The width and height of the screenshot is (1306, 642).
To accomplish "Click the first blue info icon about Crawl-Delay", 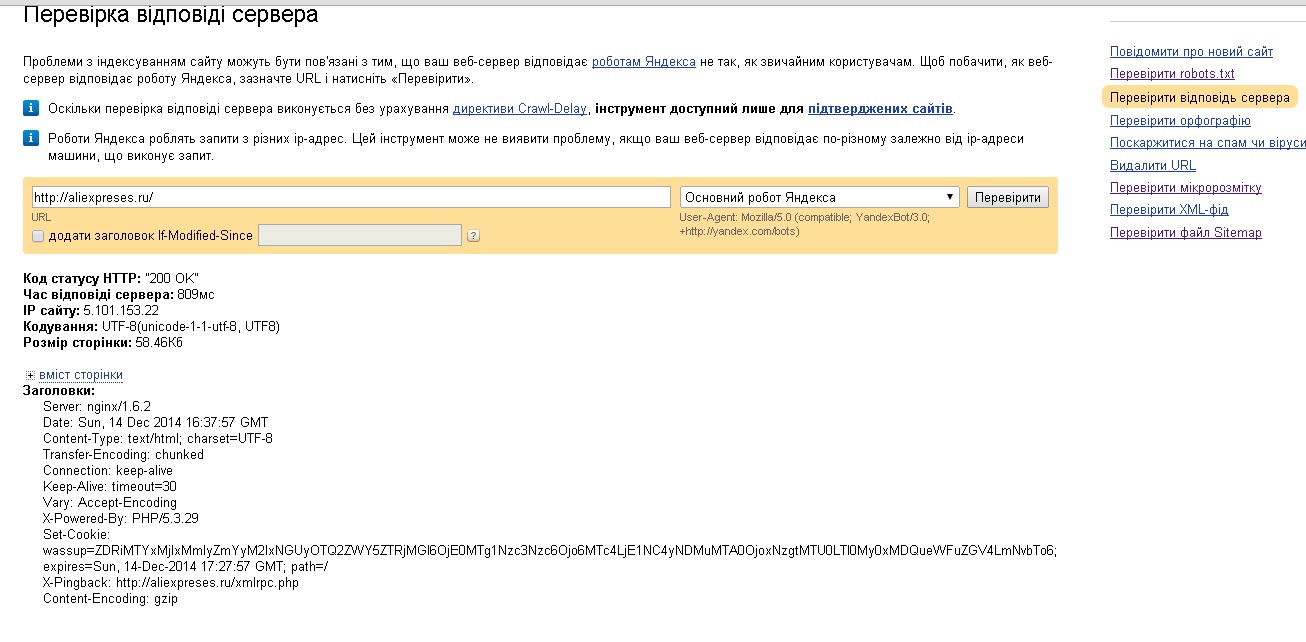I will (32, 108).
